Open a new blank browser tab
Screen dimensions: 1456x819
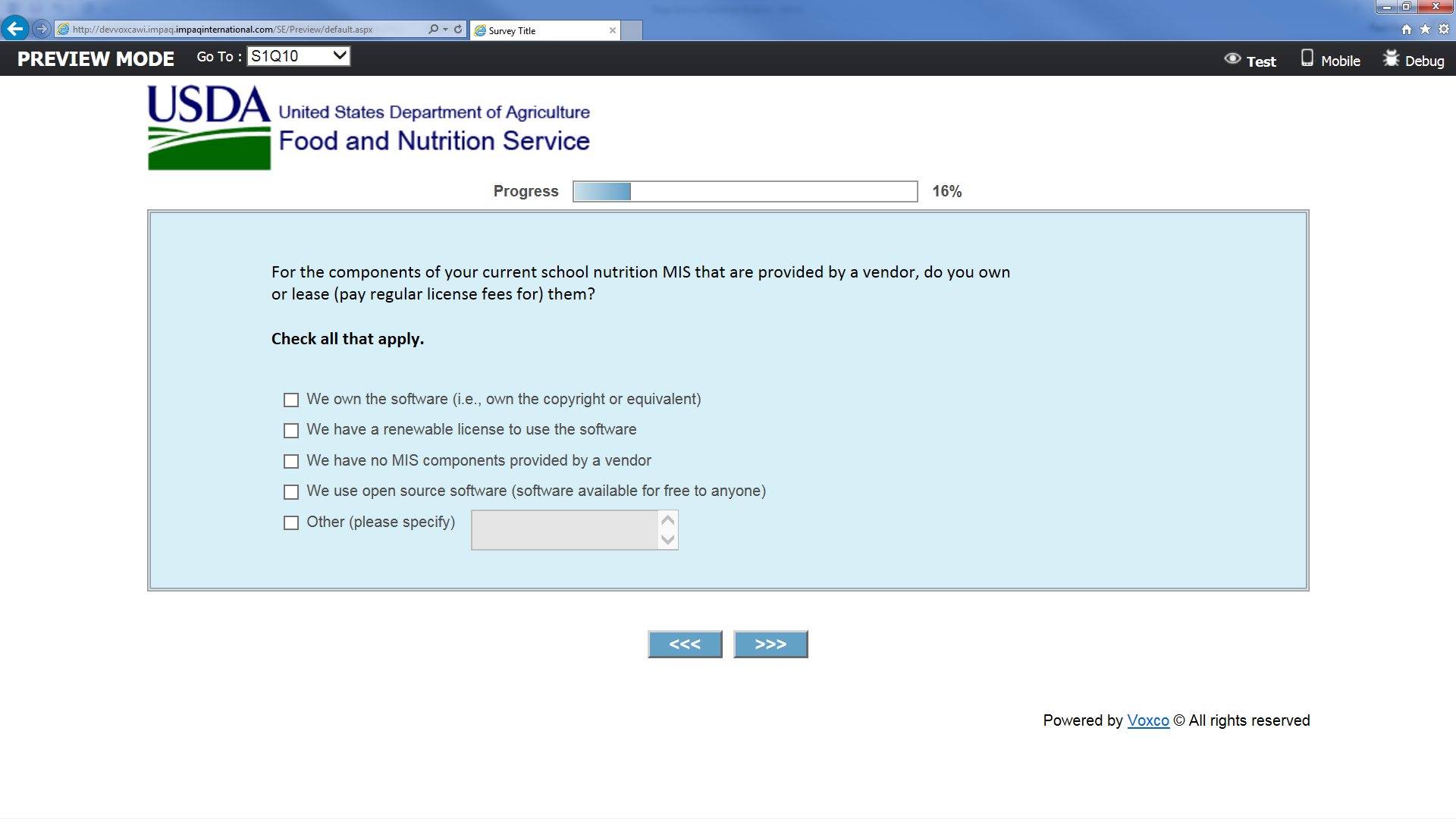click(632, 30)
